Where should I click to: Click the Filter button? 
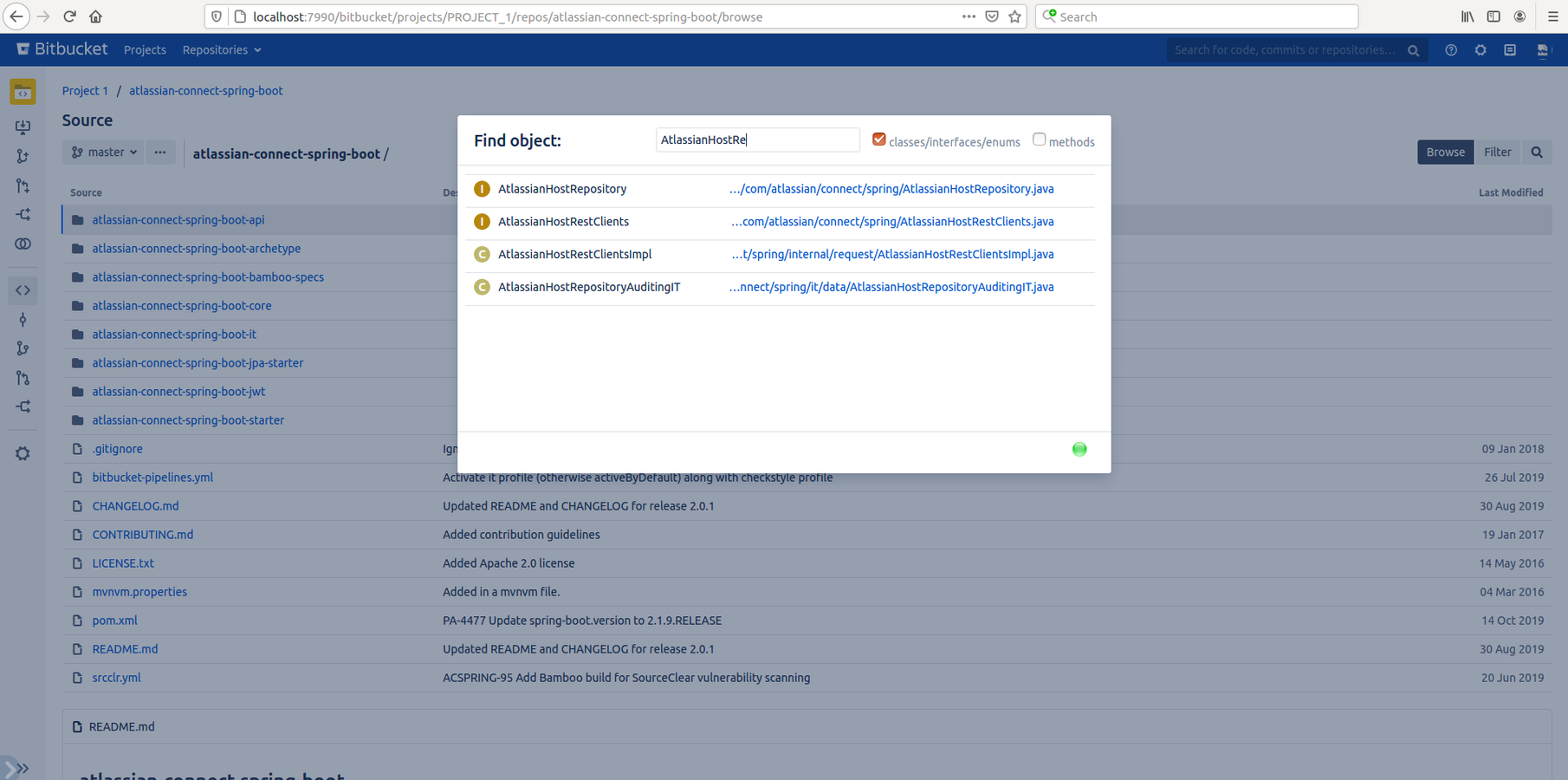point(1497,153)
